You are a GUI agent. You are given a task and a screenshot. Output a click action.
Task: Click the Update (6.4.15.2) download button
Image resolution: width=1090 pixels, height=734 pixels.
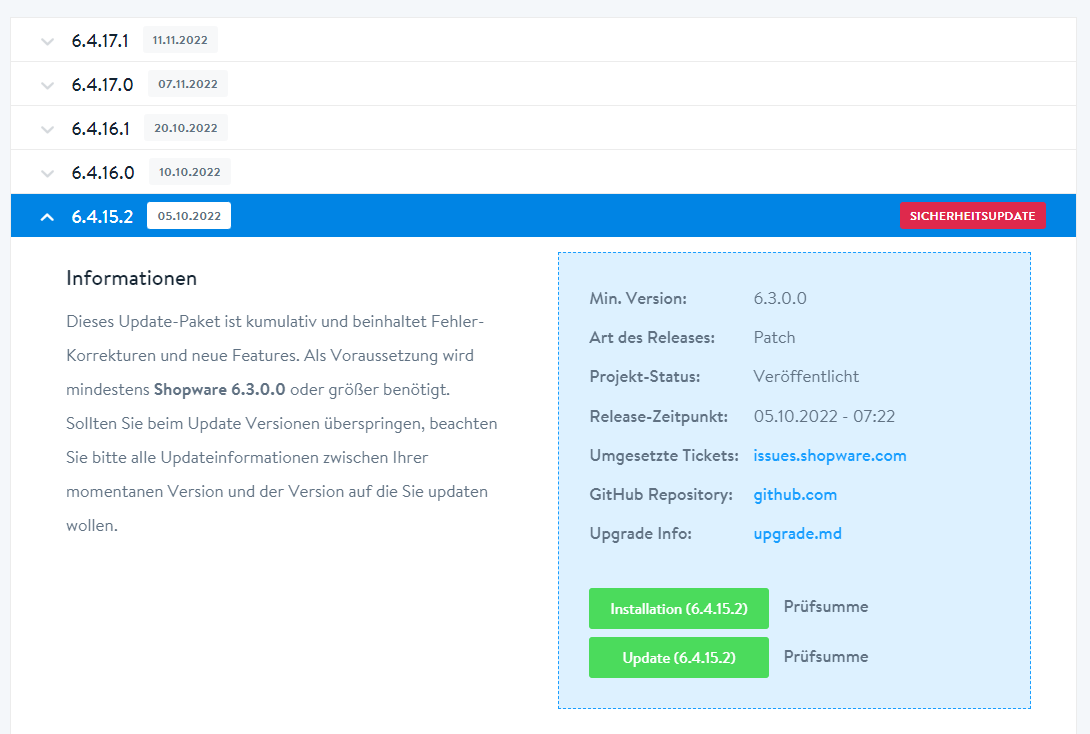point(678,657)
